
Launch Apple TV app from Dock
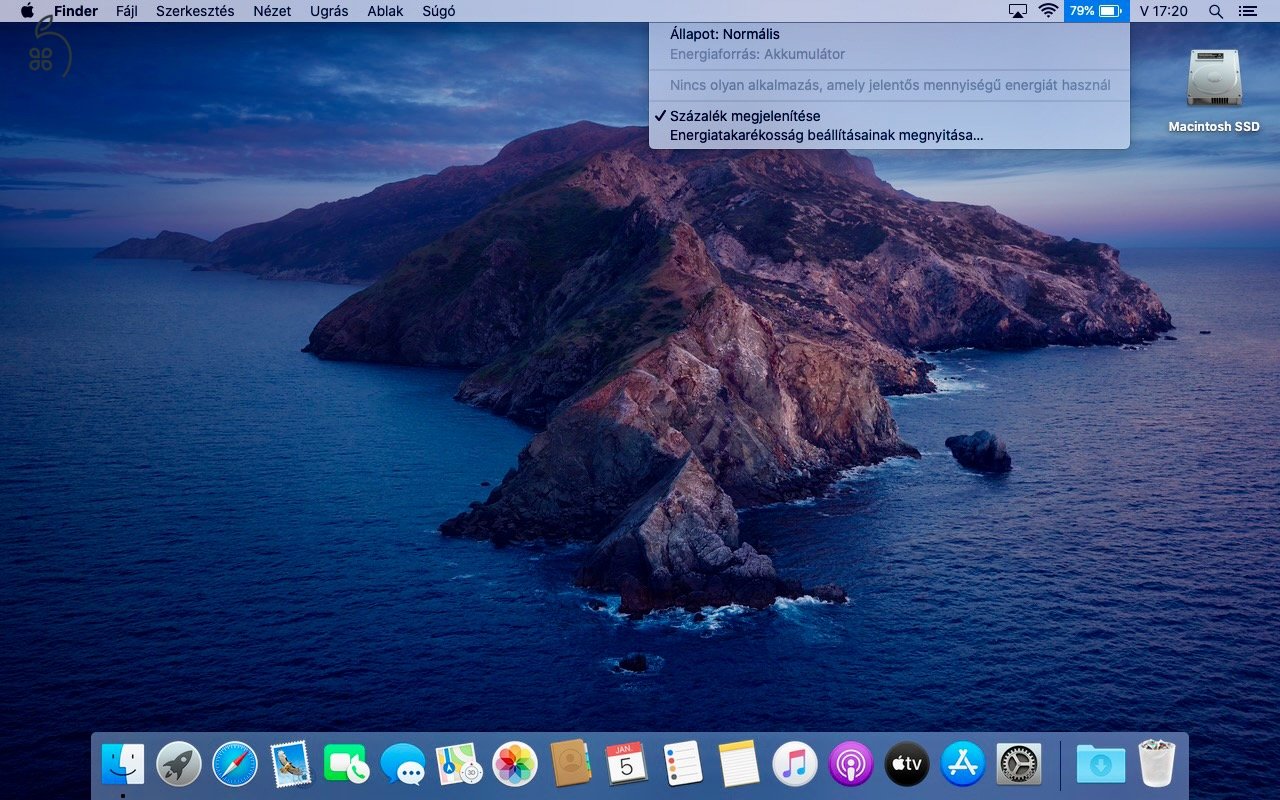coord(907,764)
